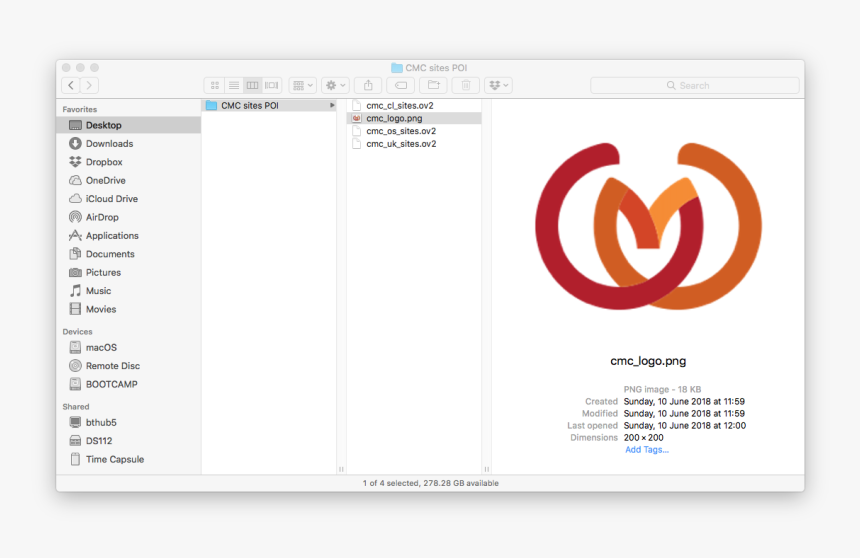Go back with the left chevron button
860x558 pixels.
pyautogui.click(x=71, y=85)
